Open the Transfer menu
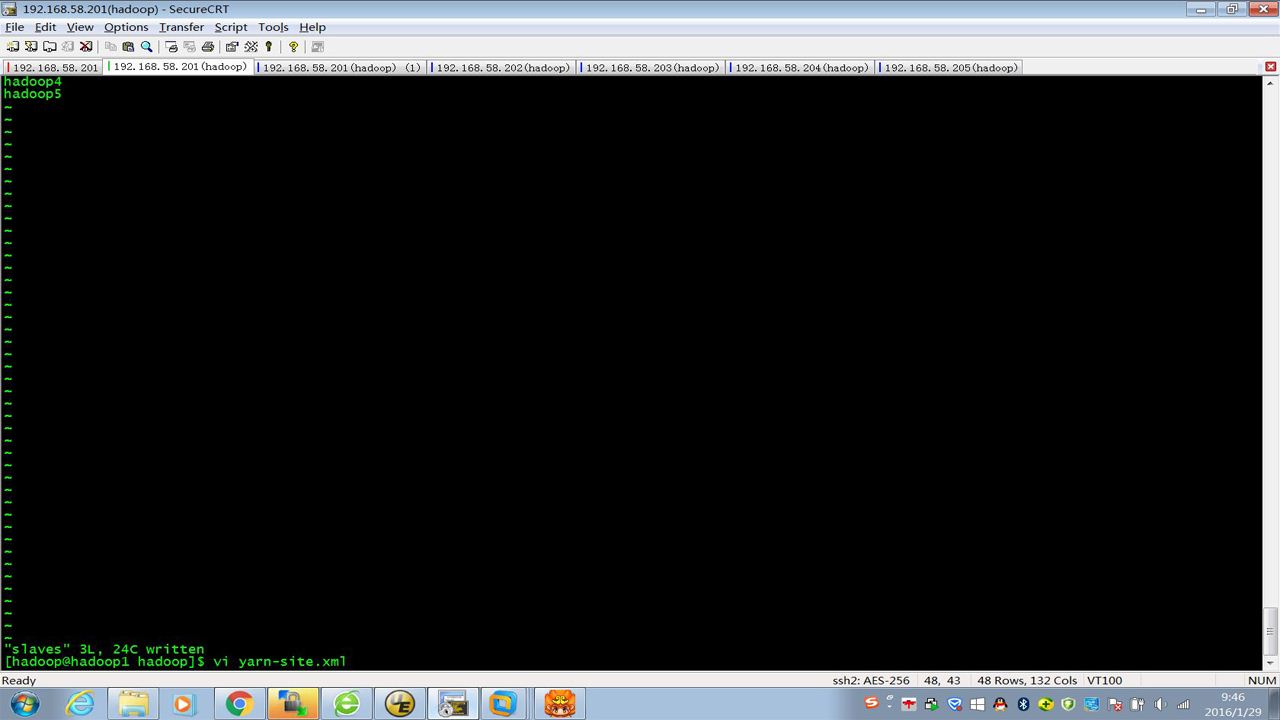 [181, 27]
